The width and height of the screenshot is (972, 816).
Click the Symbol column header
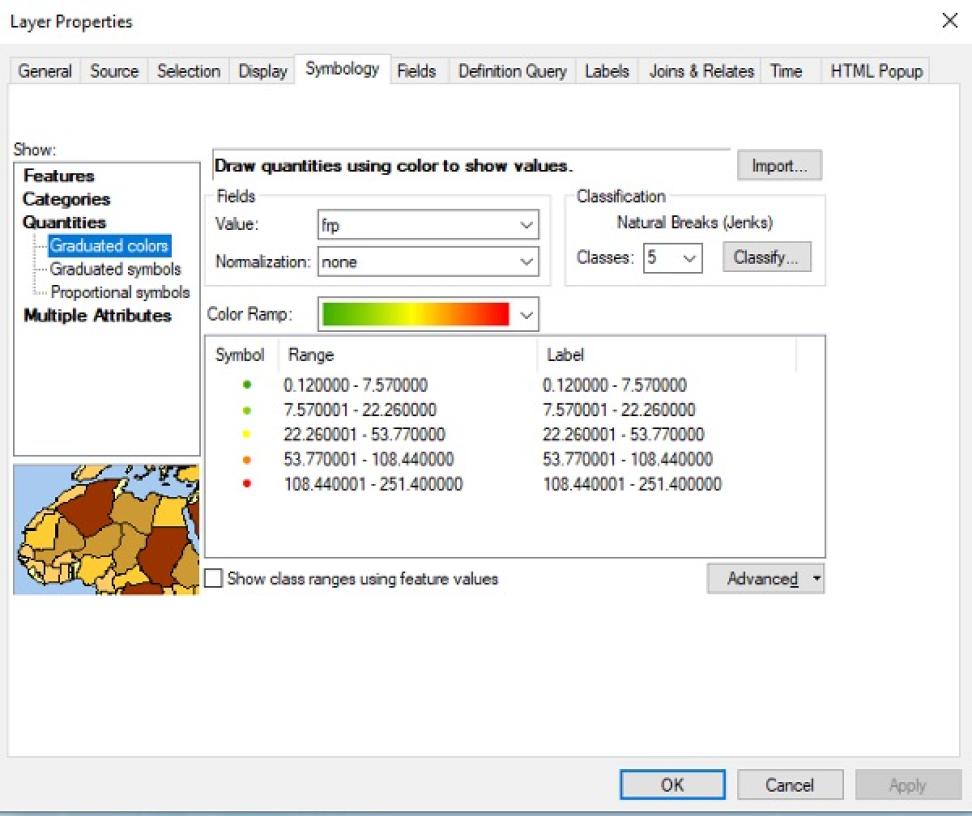click(x=240, y=355)
